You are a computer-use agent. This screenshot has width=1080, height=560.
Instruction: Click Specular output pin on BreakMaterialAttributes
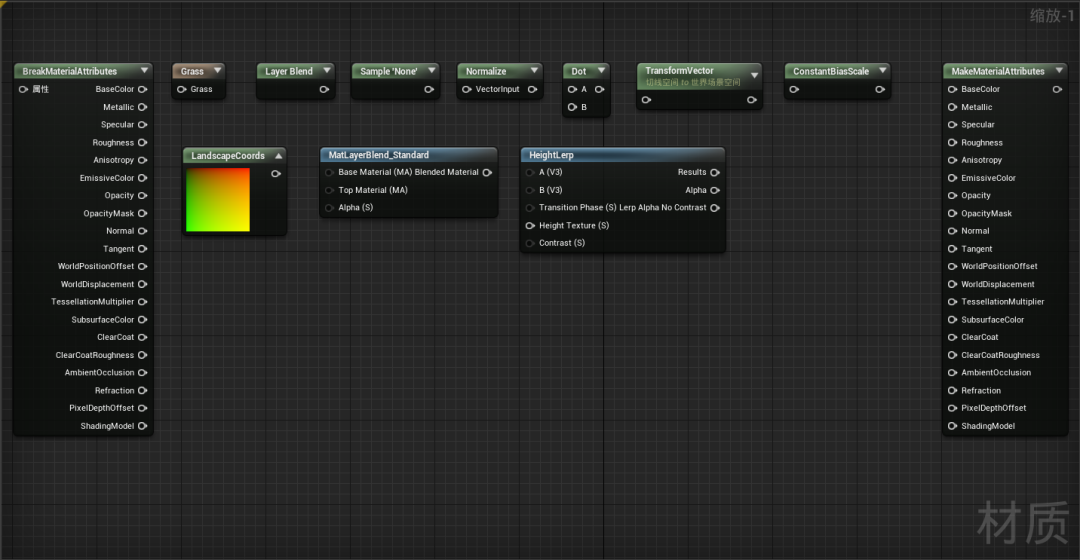pyautogui.click(x=143, y=125)
